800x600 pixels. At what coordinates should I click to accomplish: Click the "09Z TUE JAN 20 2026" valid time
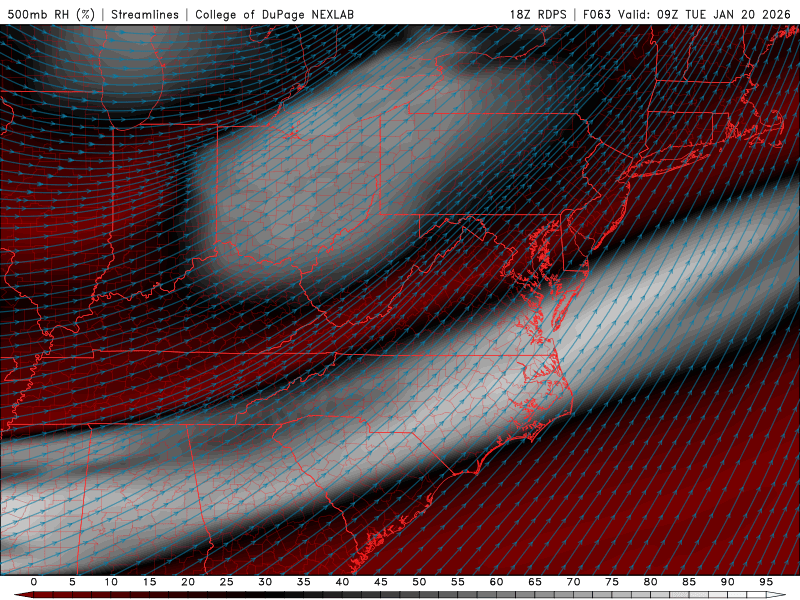pyautogui.click(x=723, y=14)
